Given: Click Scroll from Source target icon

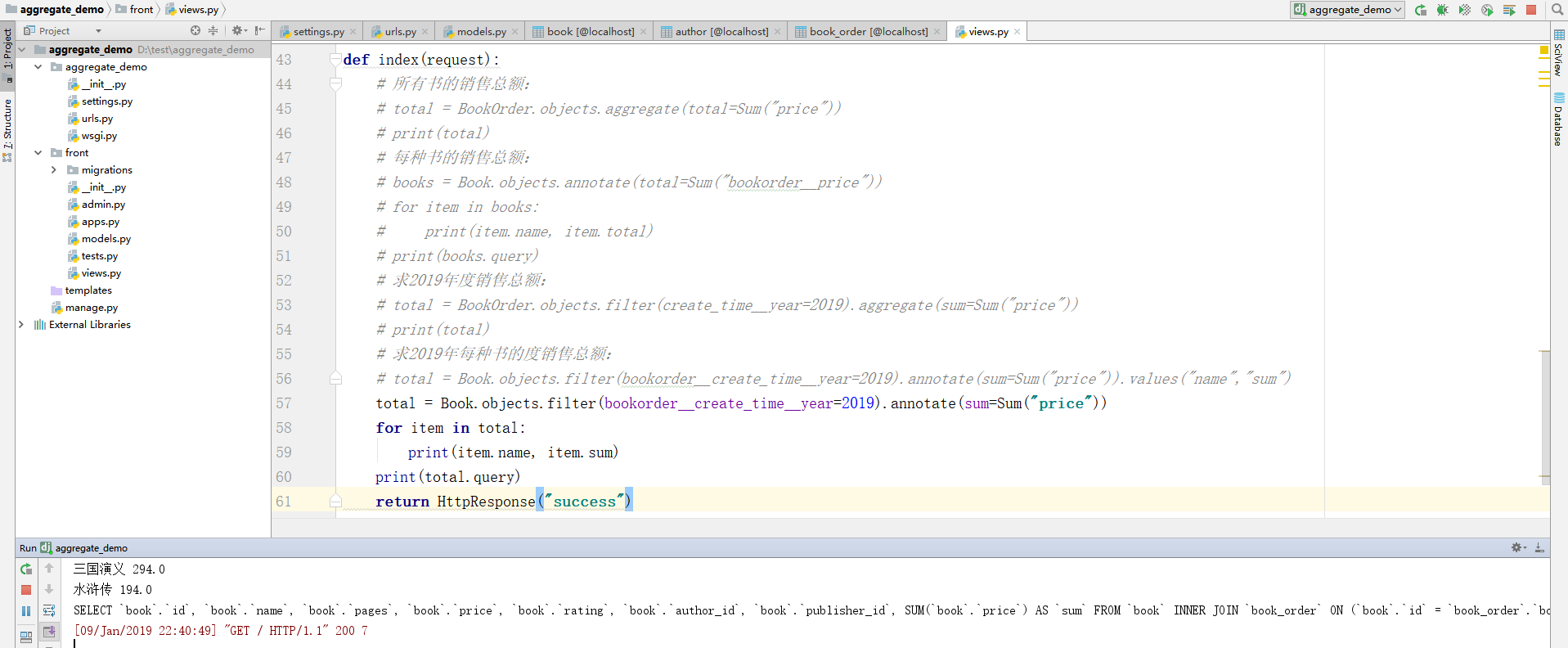Looking at the screenshot, I should (x=195, y=30).
